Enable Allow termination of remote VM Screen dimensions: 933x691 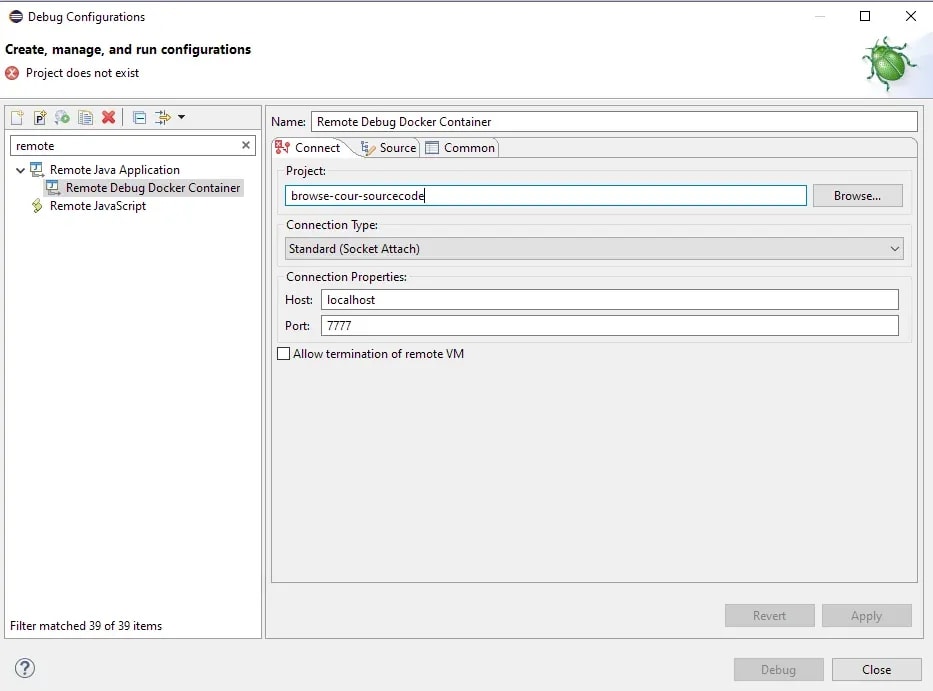(284, 353)
